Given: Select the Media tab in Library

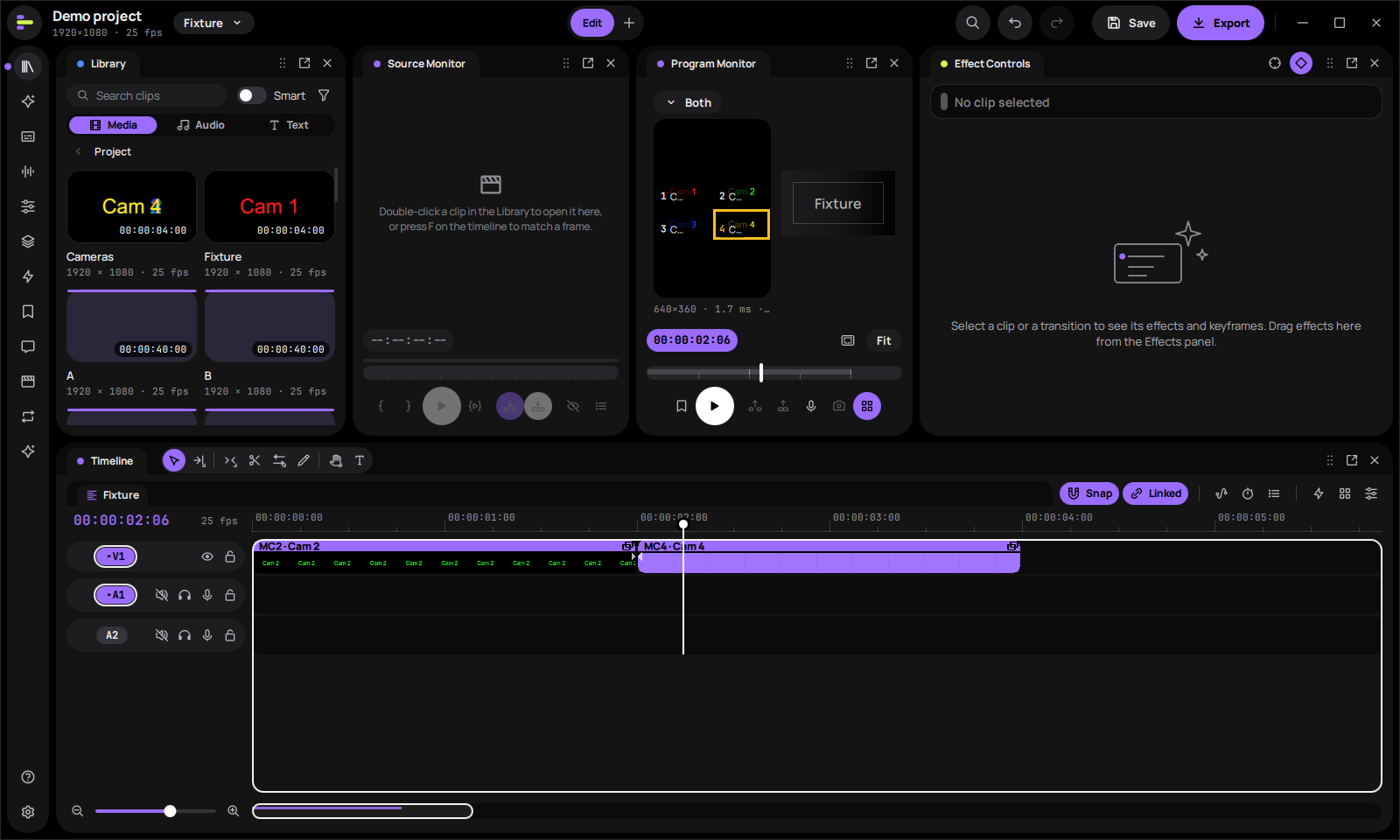Looking at the screenshot, I should click(x=113, y=125).
